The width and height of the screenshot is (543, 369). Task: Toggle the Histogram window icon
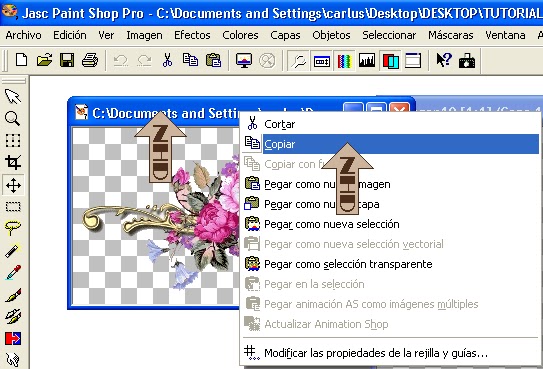point(367,60)
